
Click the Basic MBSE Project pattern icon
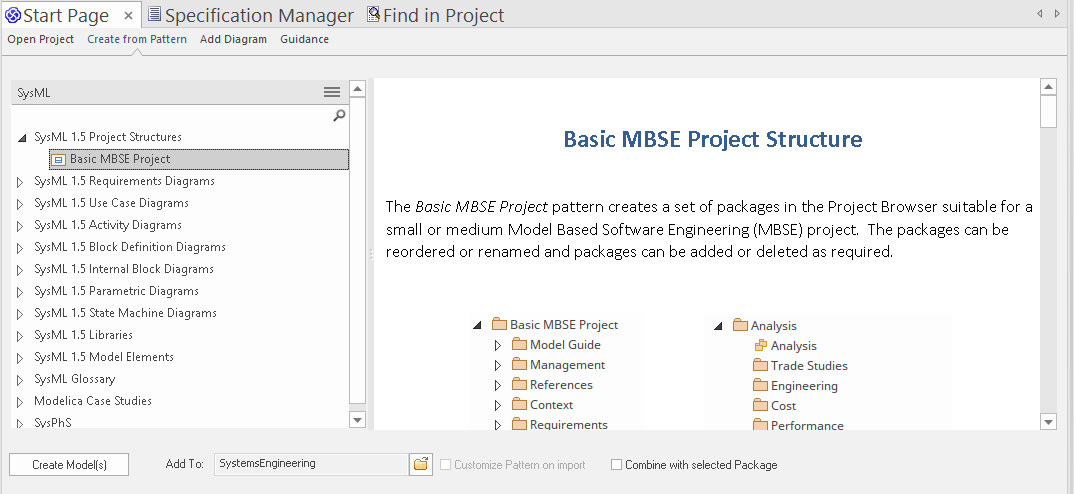click(x=59, y=159)
